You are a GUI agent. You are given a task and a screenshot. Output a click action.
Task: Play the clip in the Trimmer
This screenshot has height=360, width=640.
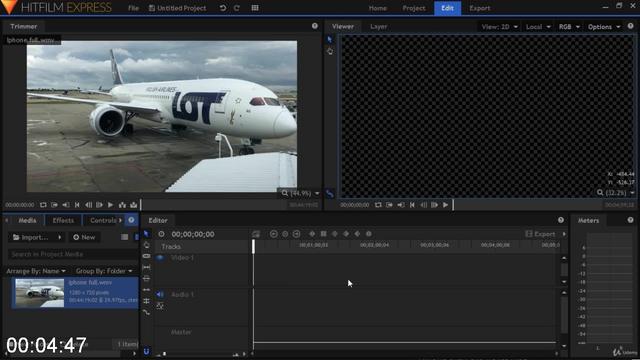point(110,205)
